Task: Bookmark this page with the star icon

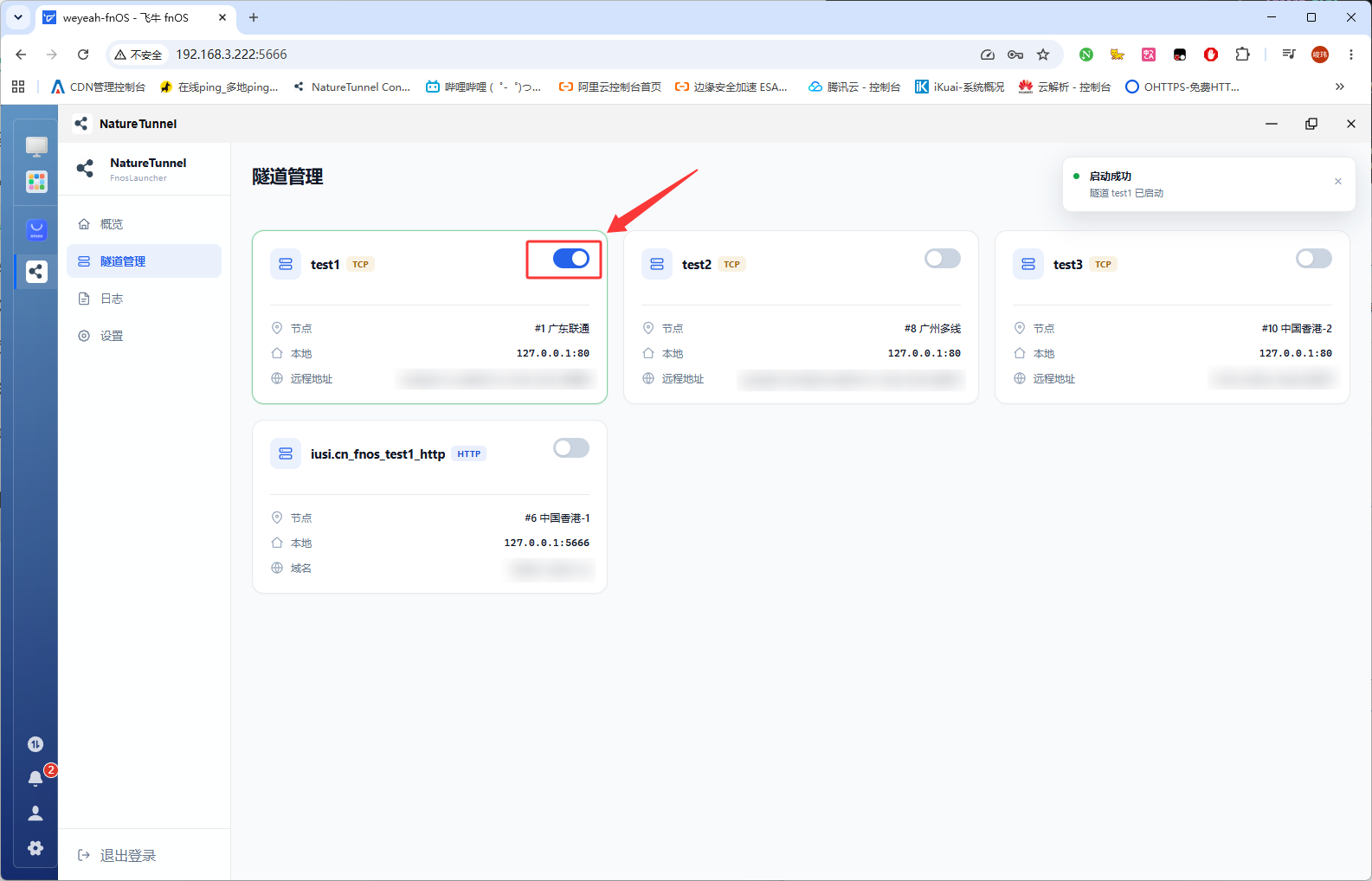Action: tap(1043, 55)
